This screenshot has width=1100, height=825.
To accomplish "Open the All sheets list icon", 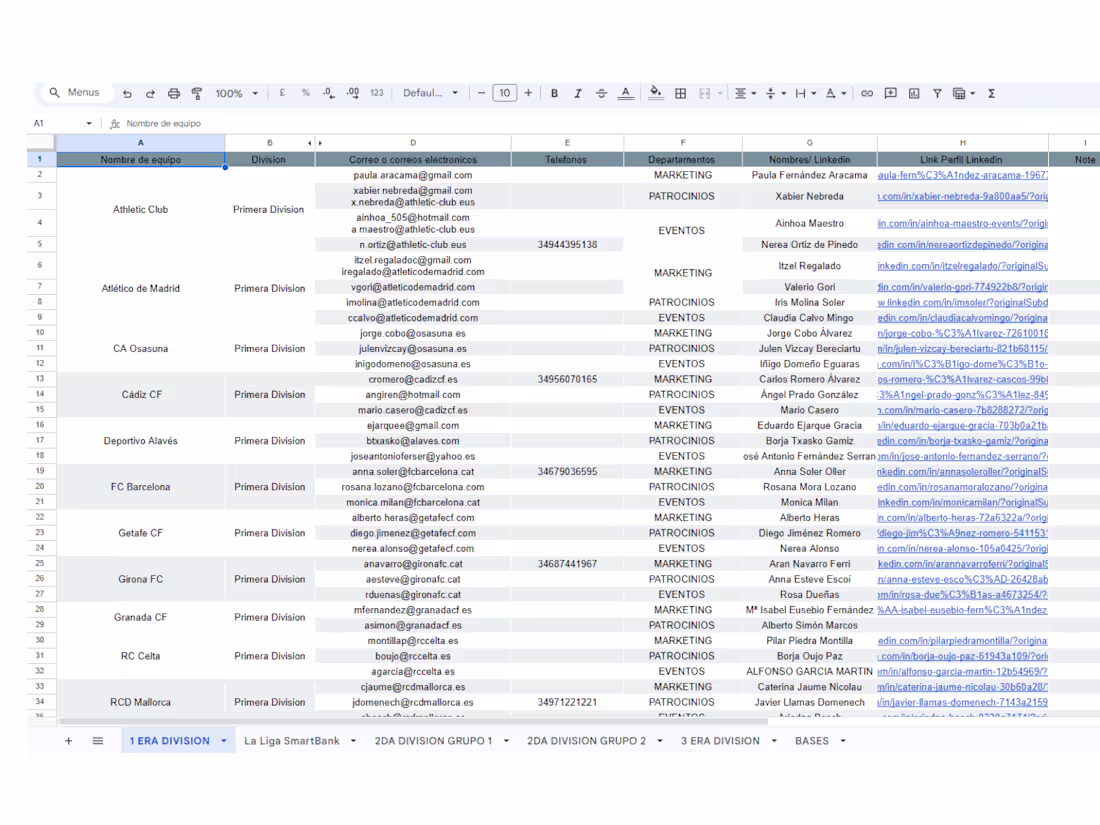I will (98, 741).
